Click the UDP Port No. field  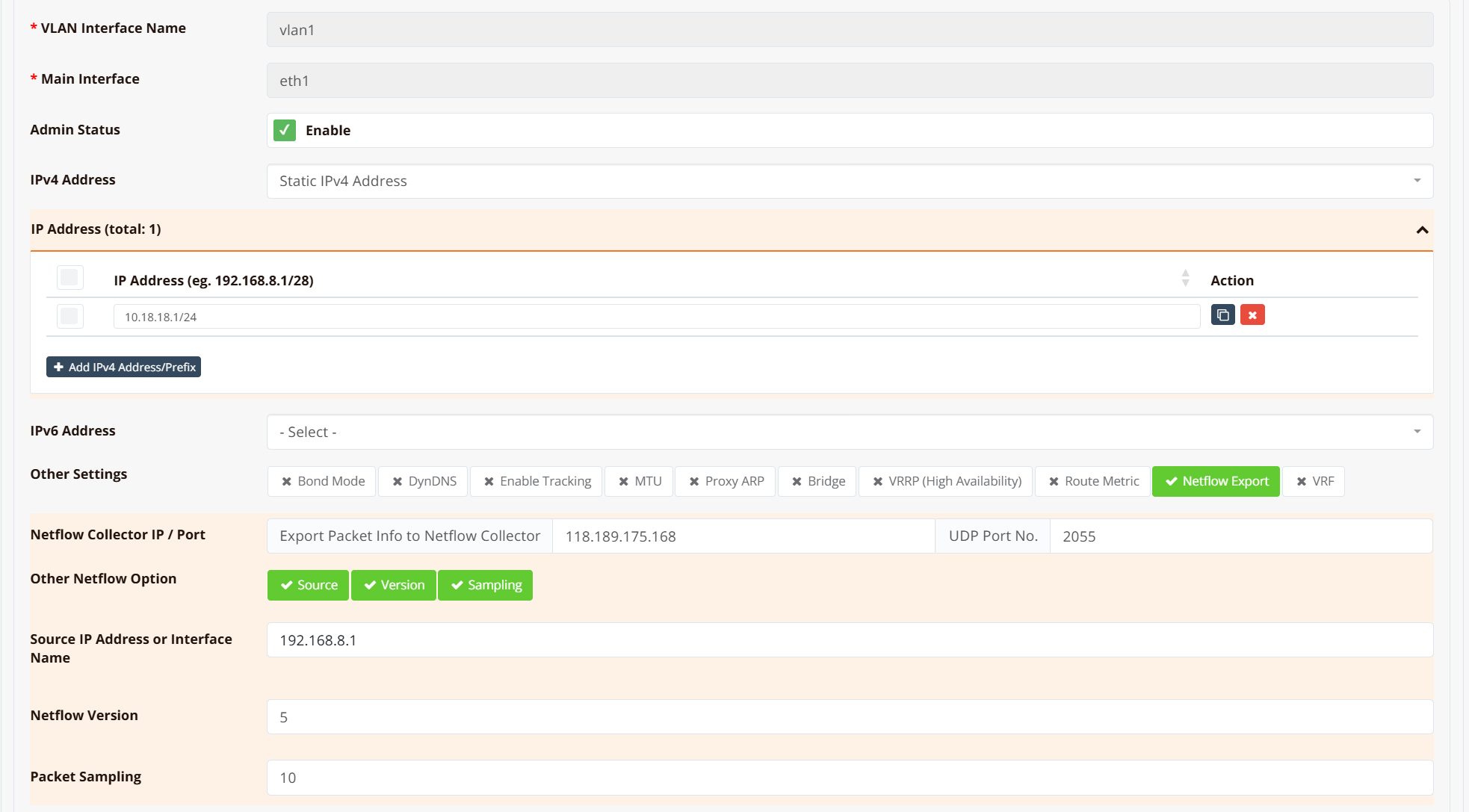[x=1240, y=537]
